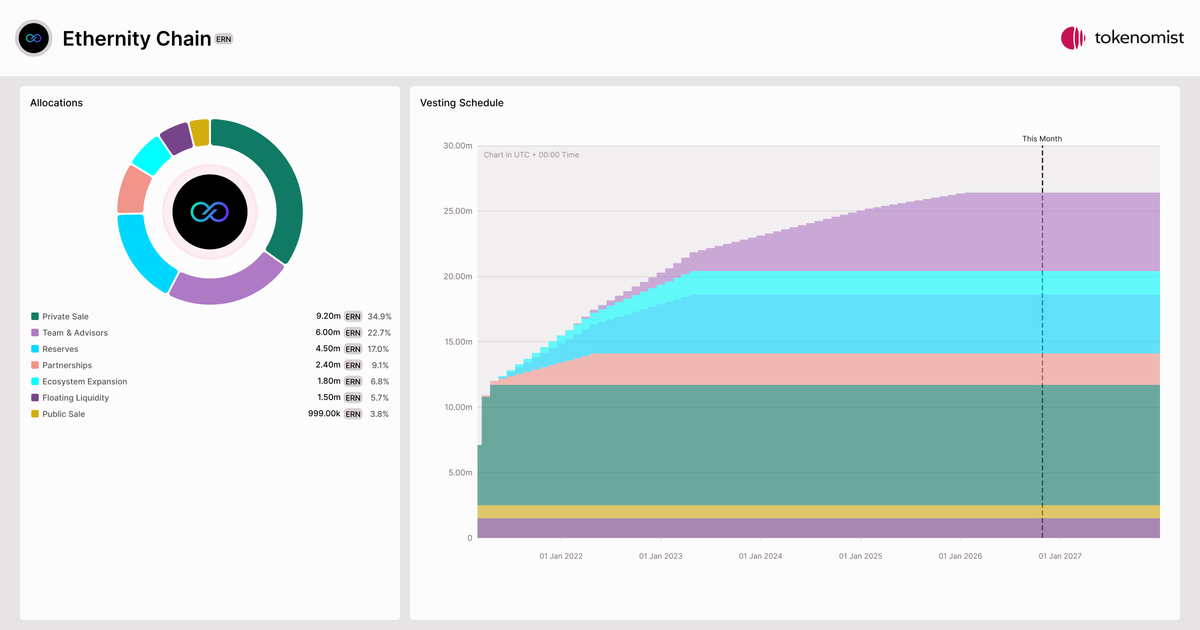Screen dimensions: 1200x630
Task: Click the Vesting Schedule panel heading
Action: (x=462, y=103)
